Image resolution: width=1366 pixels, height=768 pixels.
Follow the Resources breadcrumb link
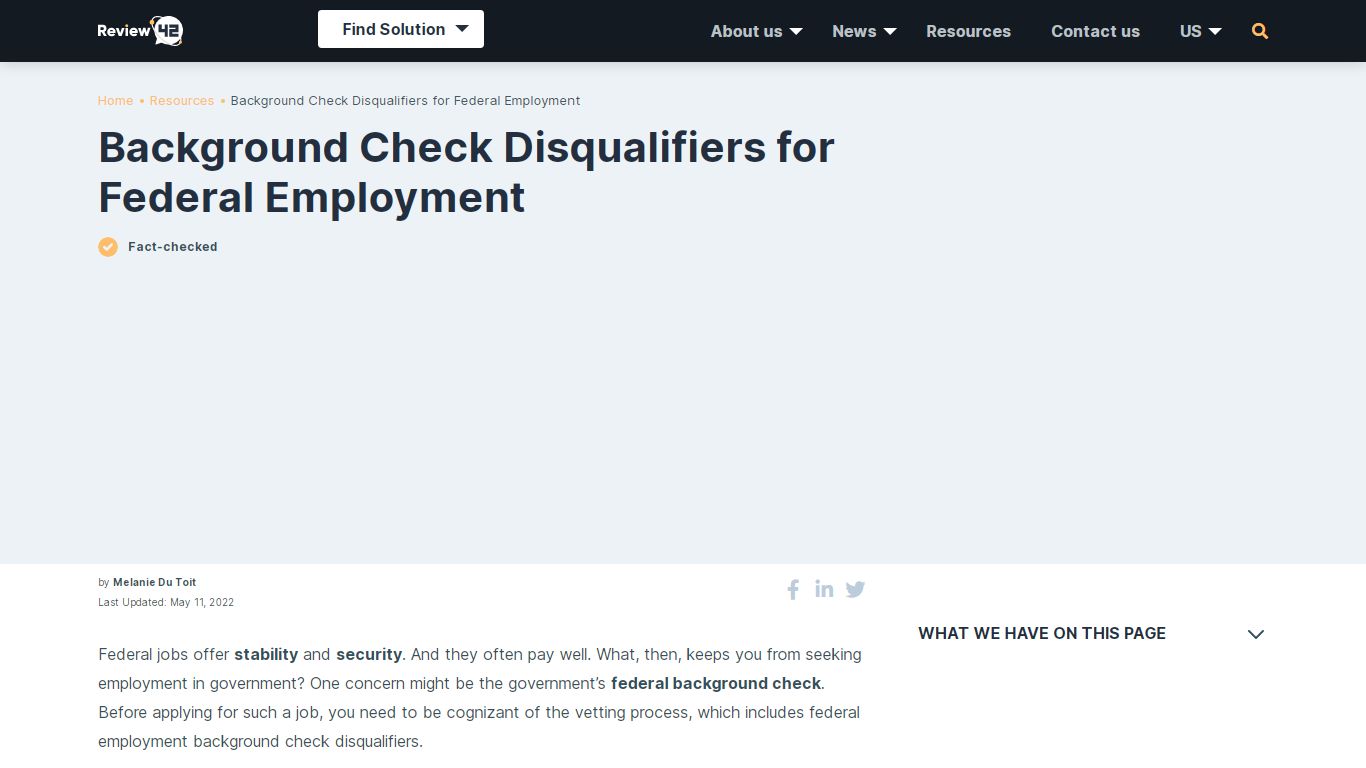[182, 101]
